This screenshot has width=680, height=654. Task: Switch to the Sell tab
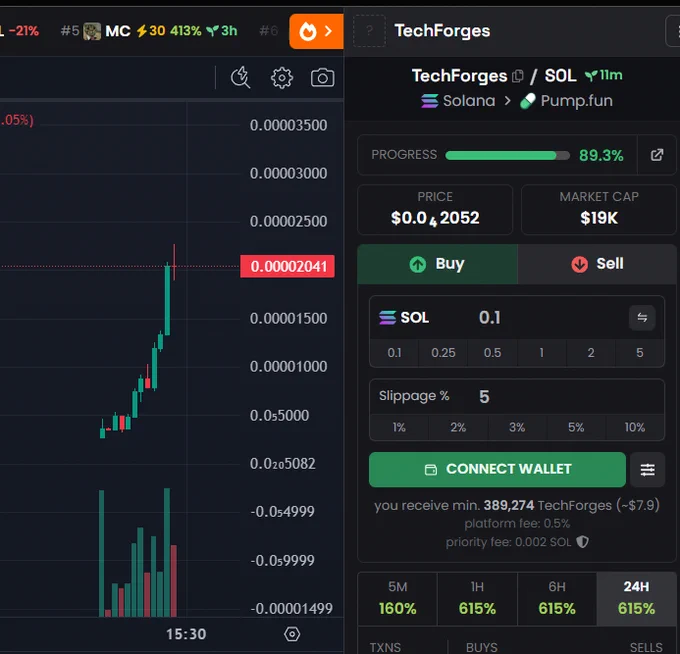[x=597, y=264]
